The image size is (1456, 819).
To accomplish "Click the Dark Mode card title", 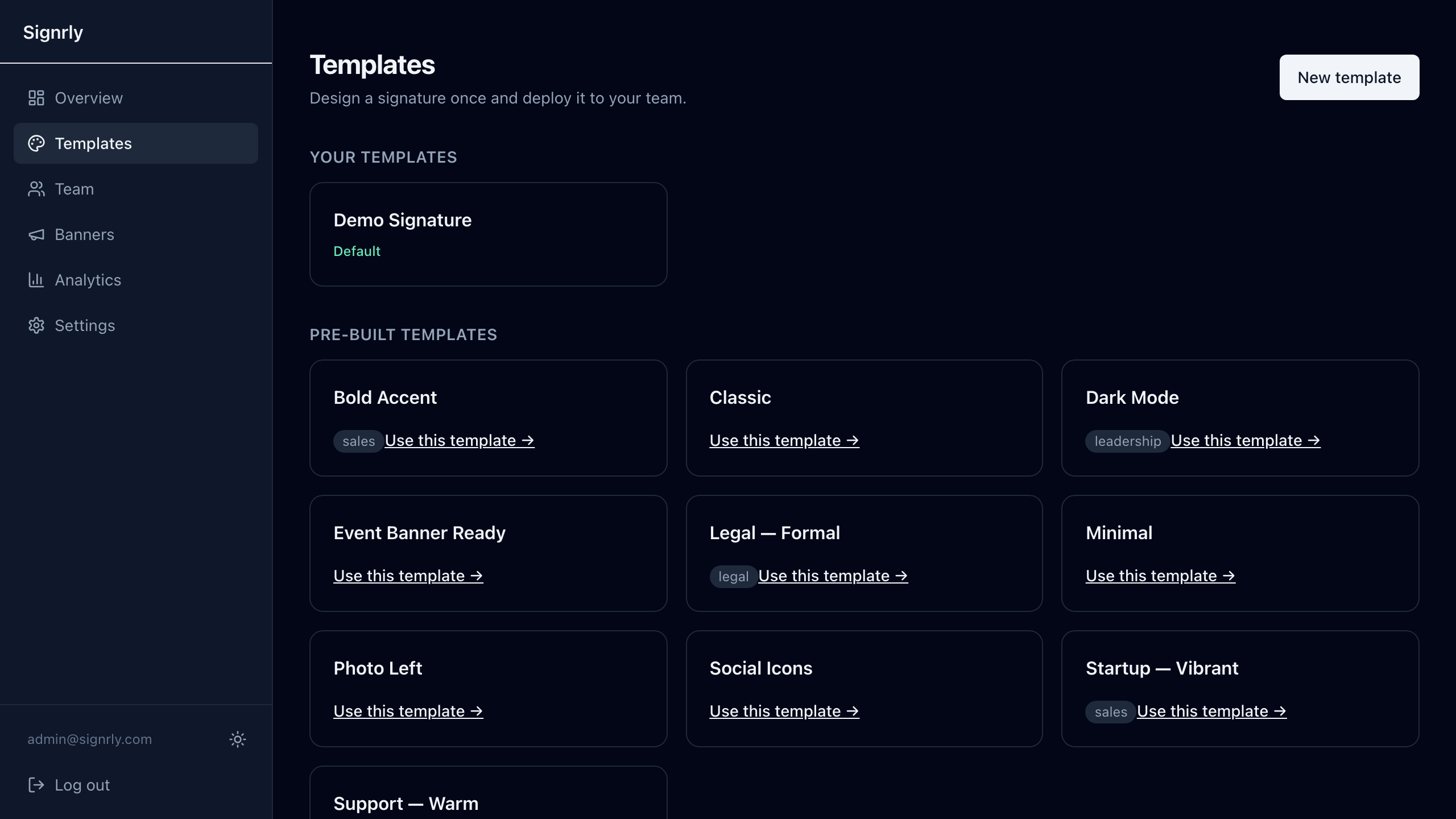I will pos(1132,398).
